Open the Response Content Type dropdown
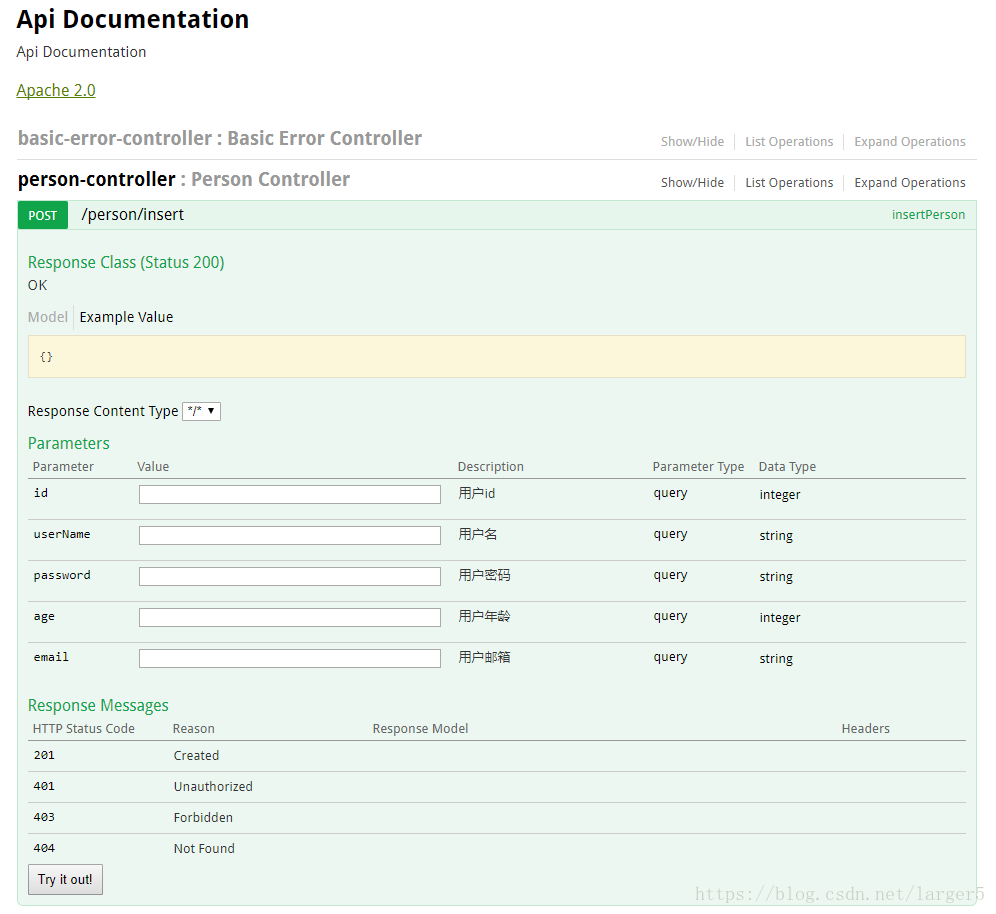Viewport: 996px width, 914px height. (x=201, y=411)
